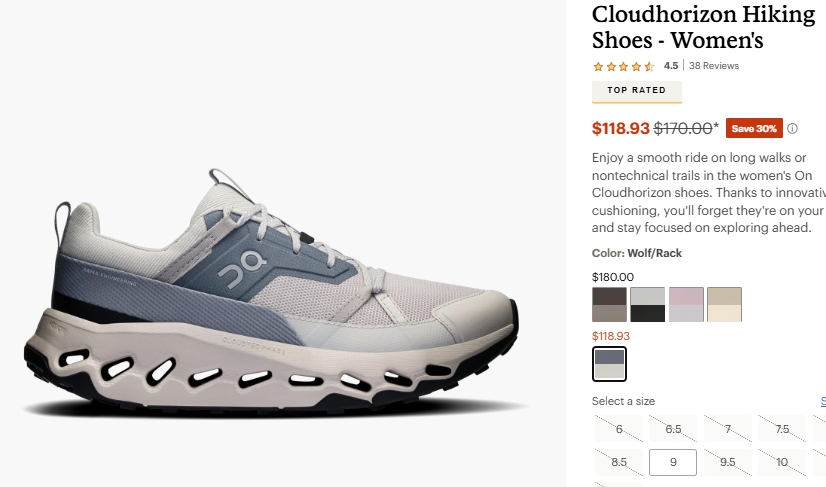Choose unavailable size 10

click(x=782, y=462)
